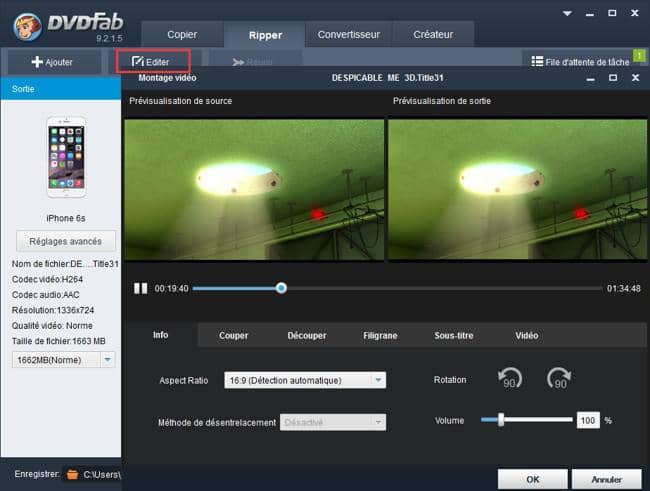The image size is (650, 491).
Task: Click the Nom de fichier text
Action: tap(65, 264)
